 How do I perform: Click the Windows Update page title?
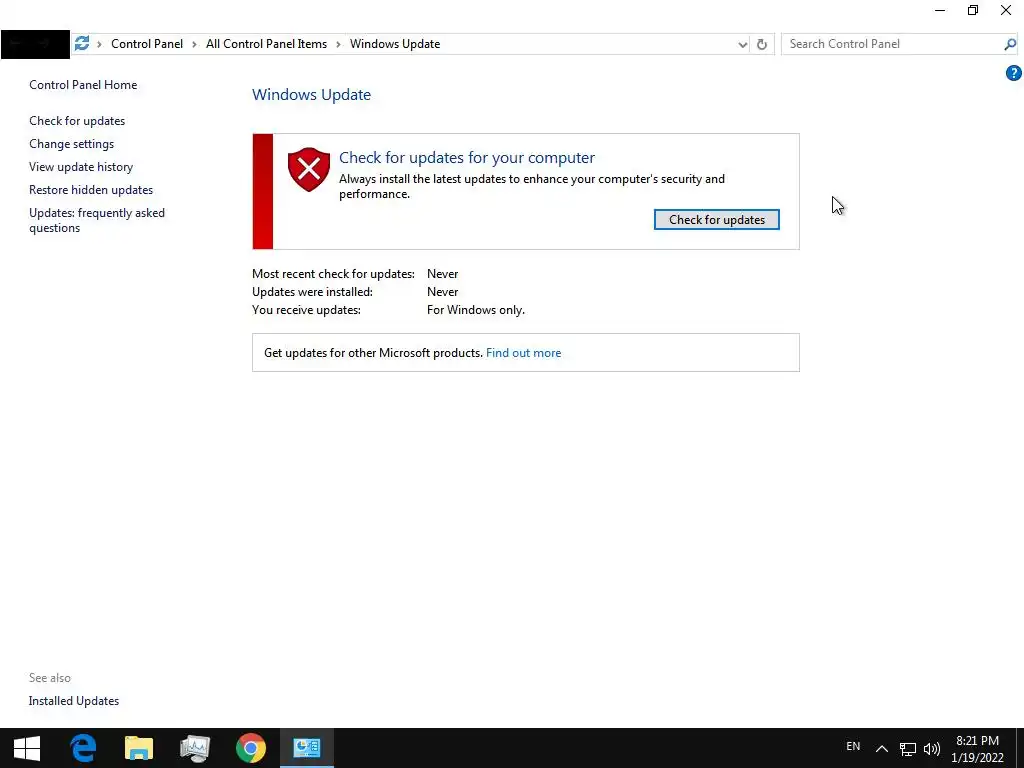(312, 95)
